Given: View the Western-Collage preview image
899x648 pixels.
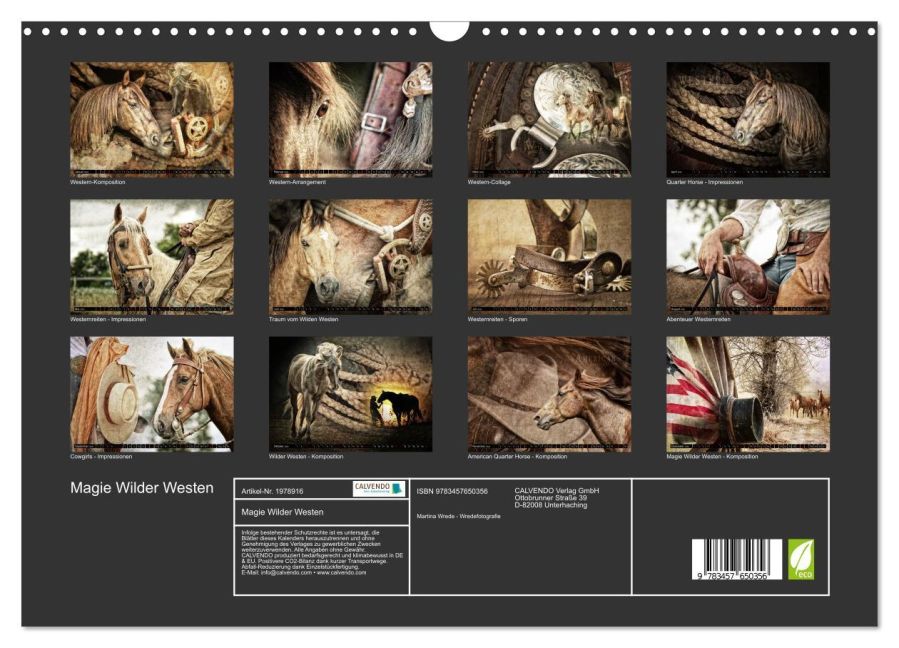Looking at the screenshot, I should (x=547, y=117).
